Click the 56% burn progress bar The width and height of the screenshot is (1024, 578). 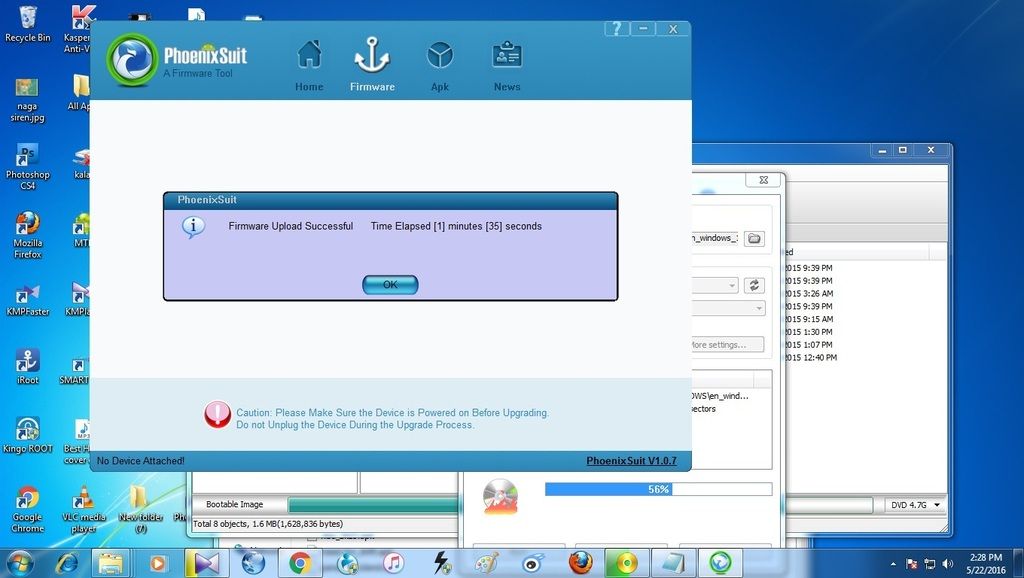(x=658, y=489)
